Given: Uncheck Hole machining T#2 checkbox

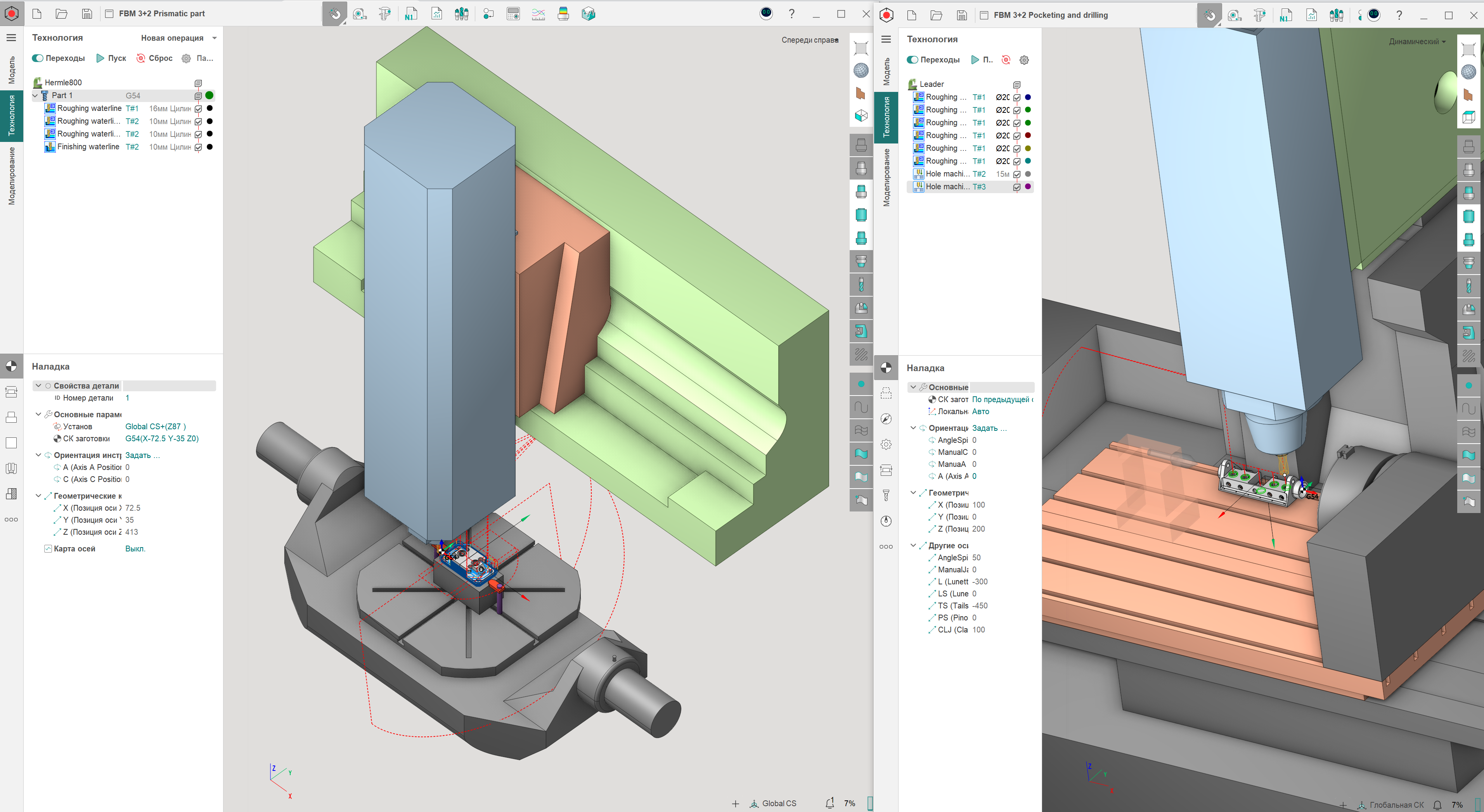Looking at the screenshot, I should [1017, 174].
